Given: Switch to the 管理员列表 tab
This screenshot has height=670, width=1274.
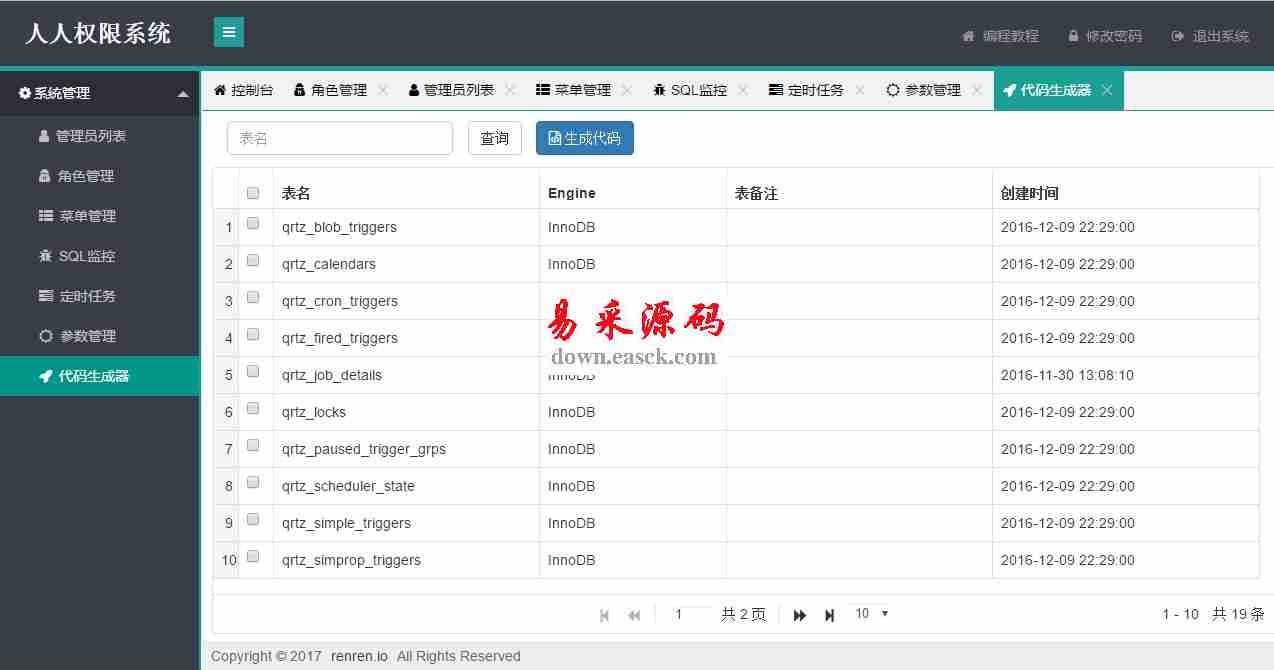Looking at the screenshot, I should click(x=451, y=90).
